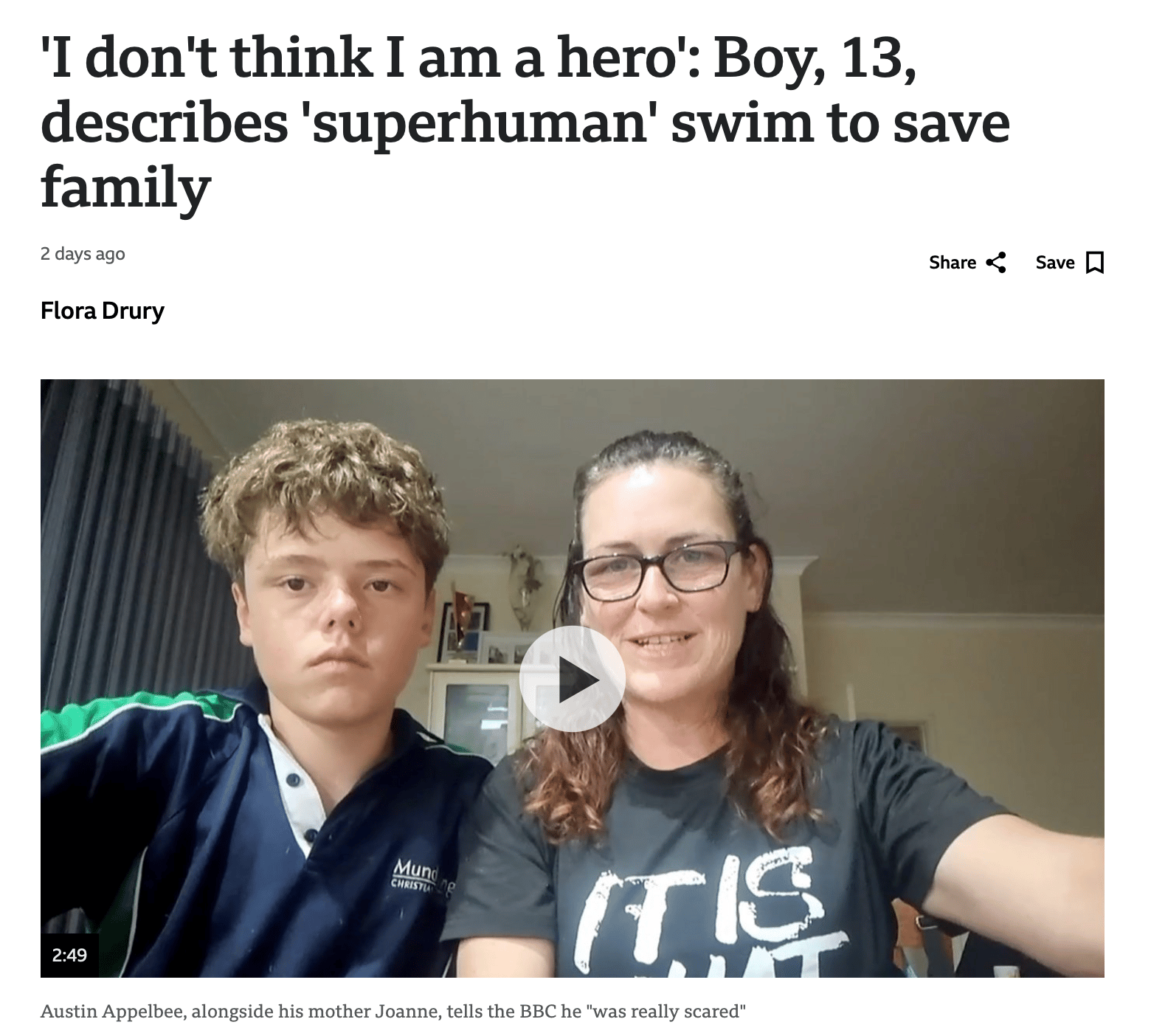
Task: Click the Save text label
Action: (1055, 263)
